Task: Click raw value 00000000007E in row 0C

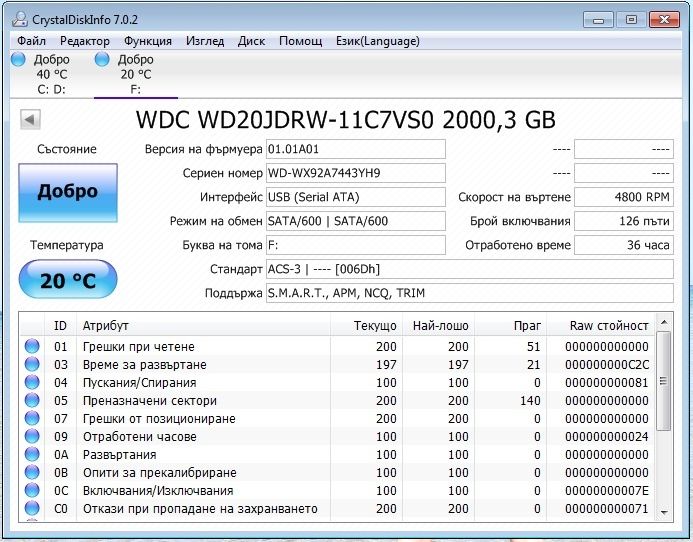Action: click(606, 491)
